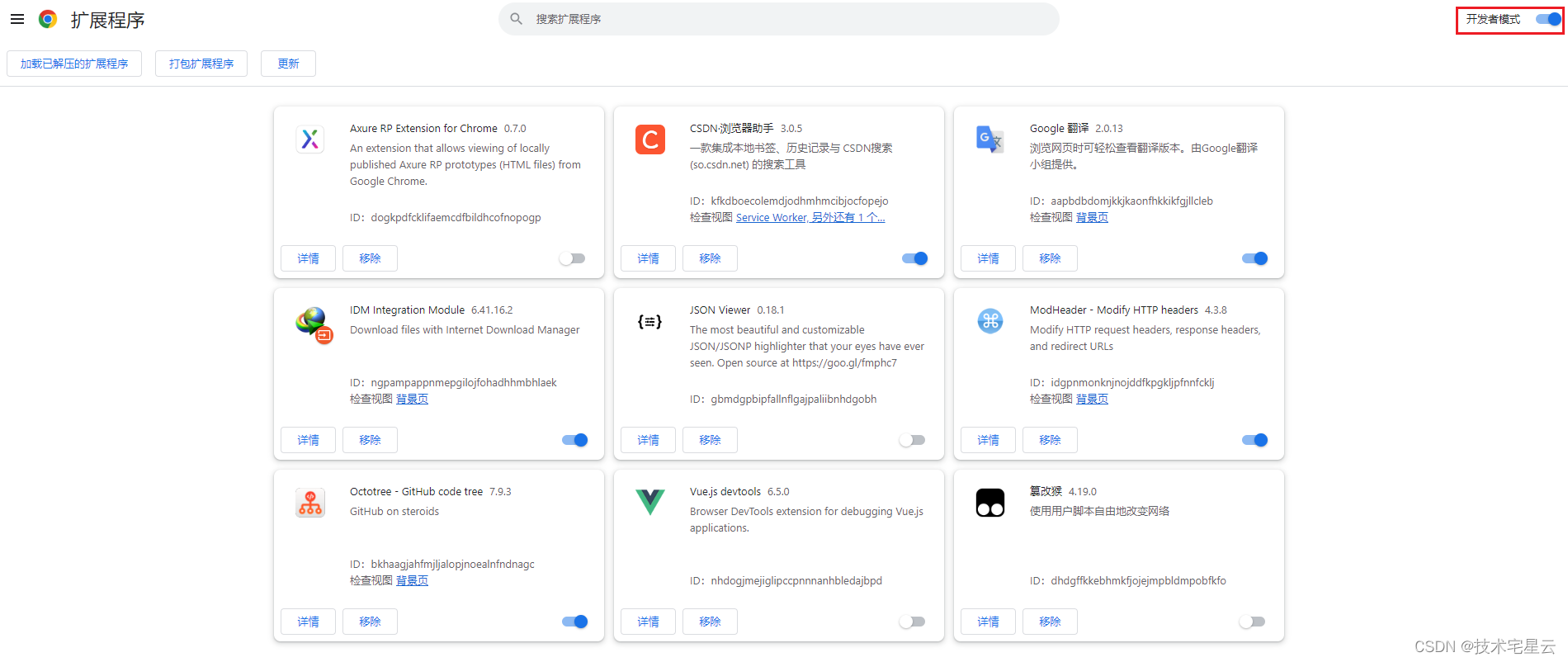Open ModHeader 背景页 link
1568x662 pixels.
[1092, 399]
